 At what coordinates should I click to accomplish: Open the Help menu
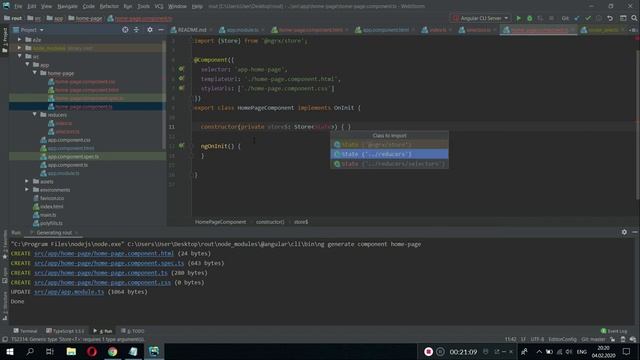197,6
